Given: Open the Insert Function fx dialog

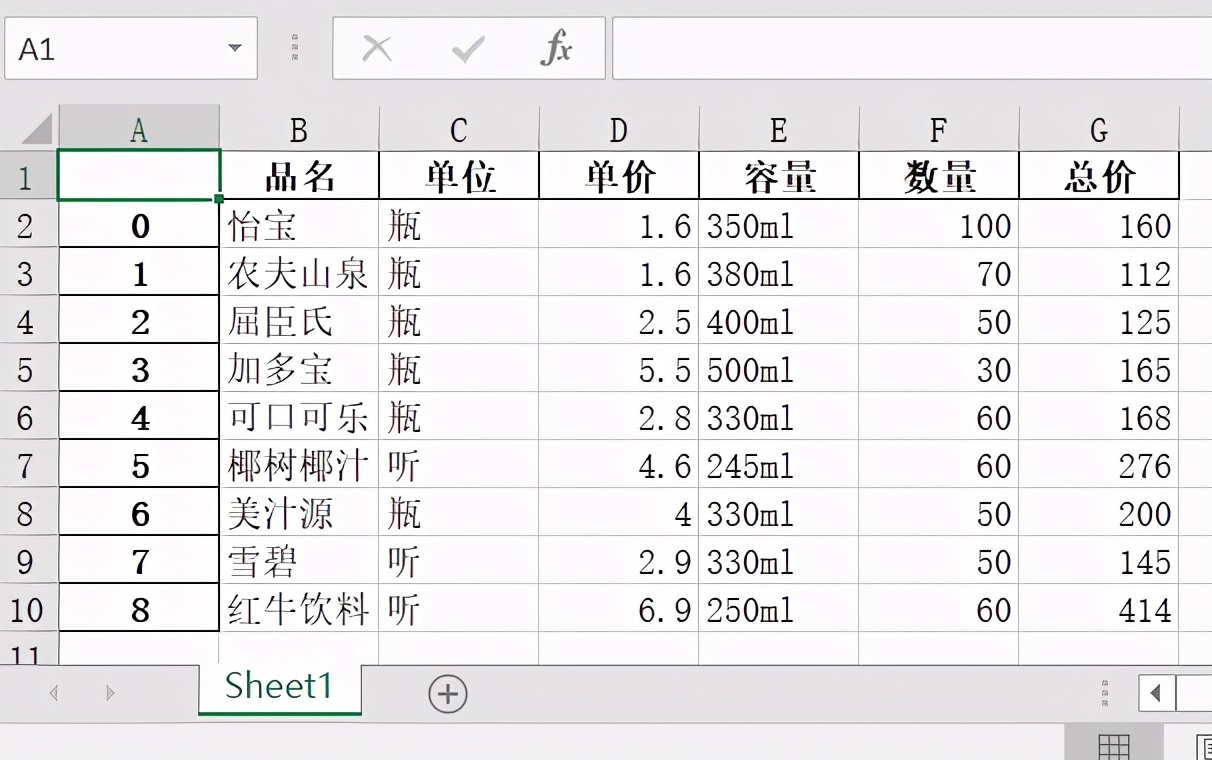Looking at the screenshot, I should pos(556,47).
